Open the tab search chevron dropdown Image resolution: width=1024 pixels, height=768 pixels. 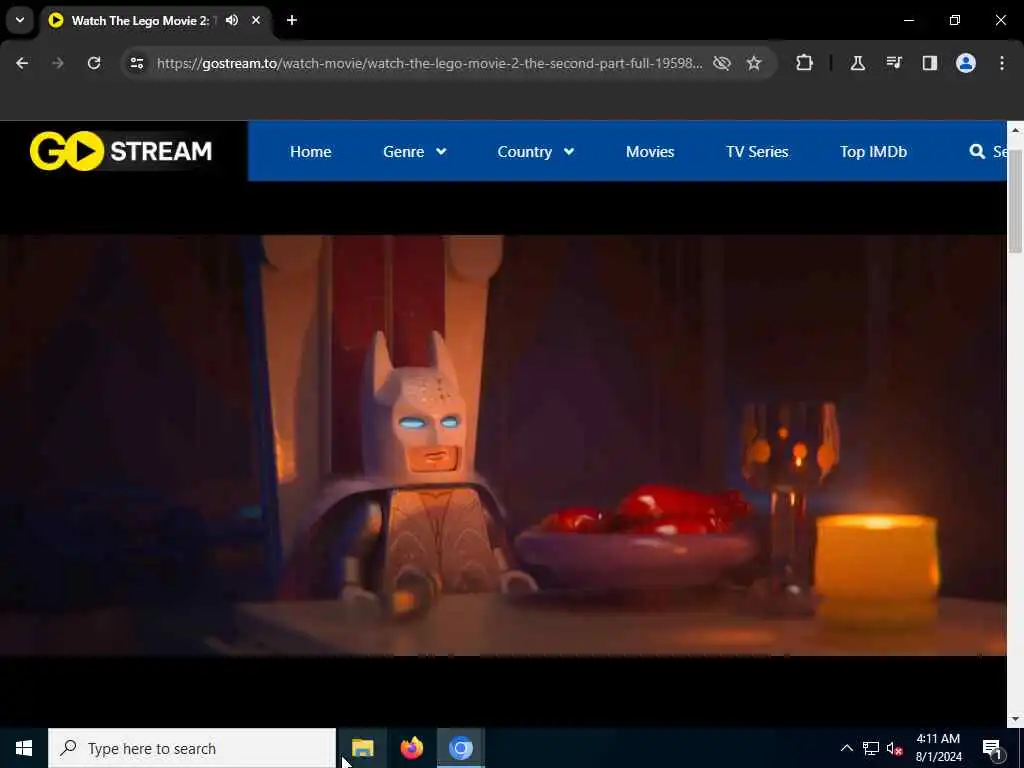(20, 20)
